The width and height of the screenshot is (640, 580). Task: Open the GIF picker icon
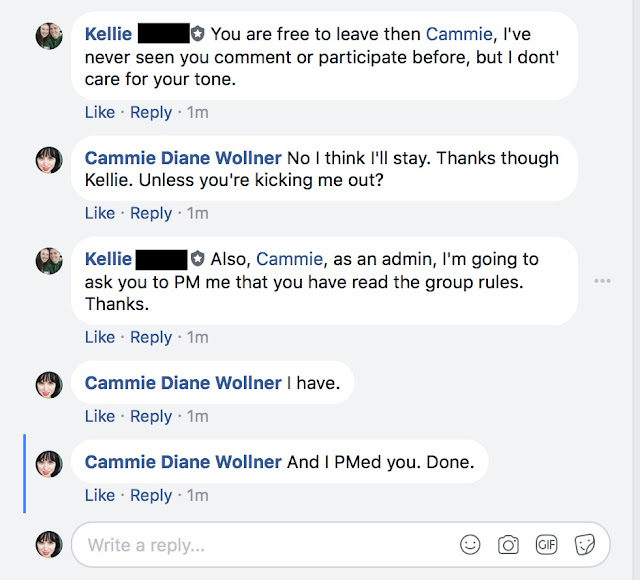(546, 545)
